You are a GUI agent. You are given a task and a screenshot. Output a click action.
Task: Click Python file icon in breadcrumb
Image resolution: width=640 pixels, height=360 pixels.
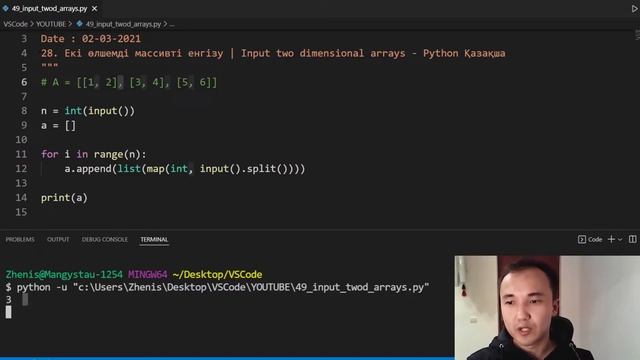[x=79, y=24]
